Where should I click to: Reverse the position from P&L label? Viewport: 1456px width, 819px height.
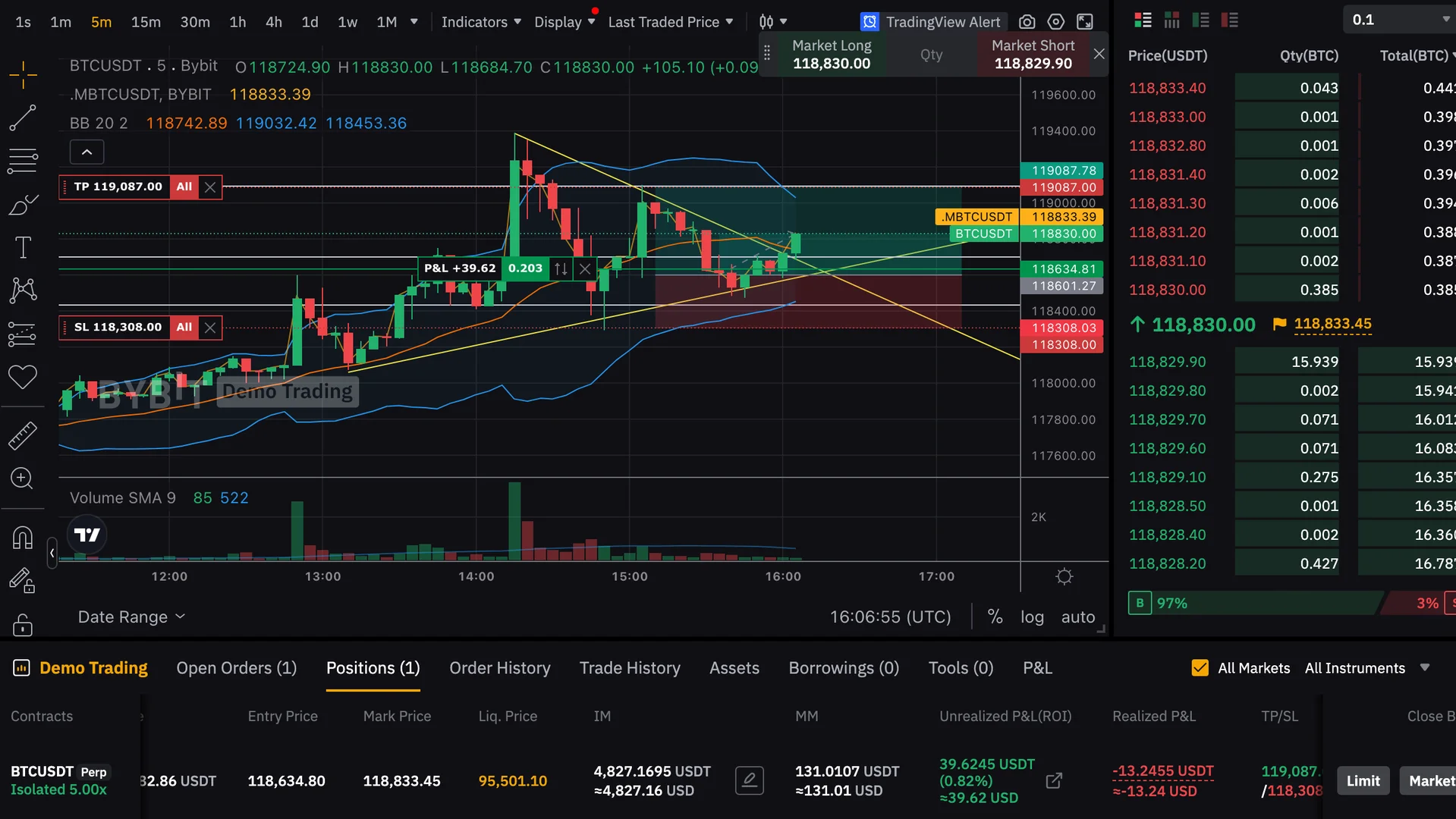pos(561,268)
